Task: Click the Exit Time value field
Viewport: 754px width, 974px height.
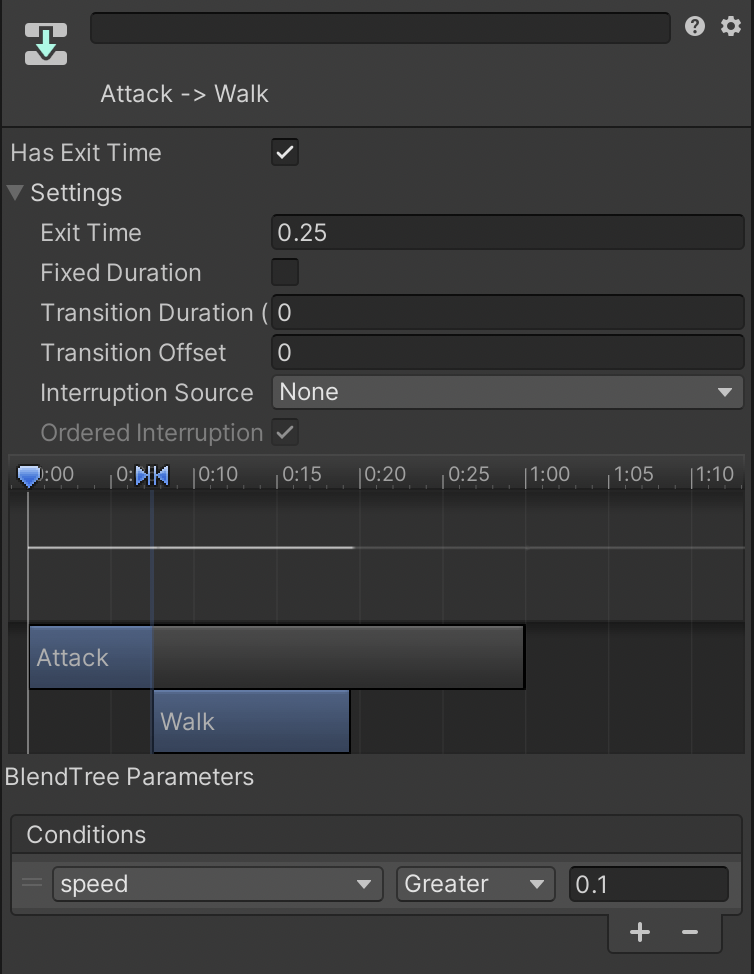Action: [507, 233]
